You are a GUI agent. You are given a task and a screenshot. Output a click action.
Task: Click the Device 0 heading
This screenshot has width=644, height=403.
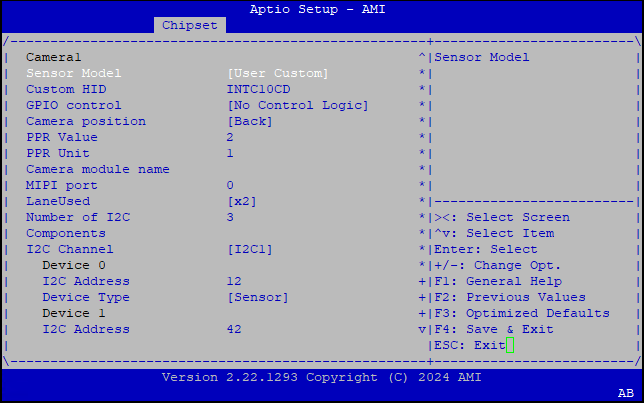point(74,265)
